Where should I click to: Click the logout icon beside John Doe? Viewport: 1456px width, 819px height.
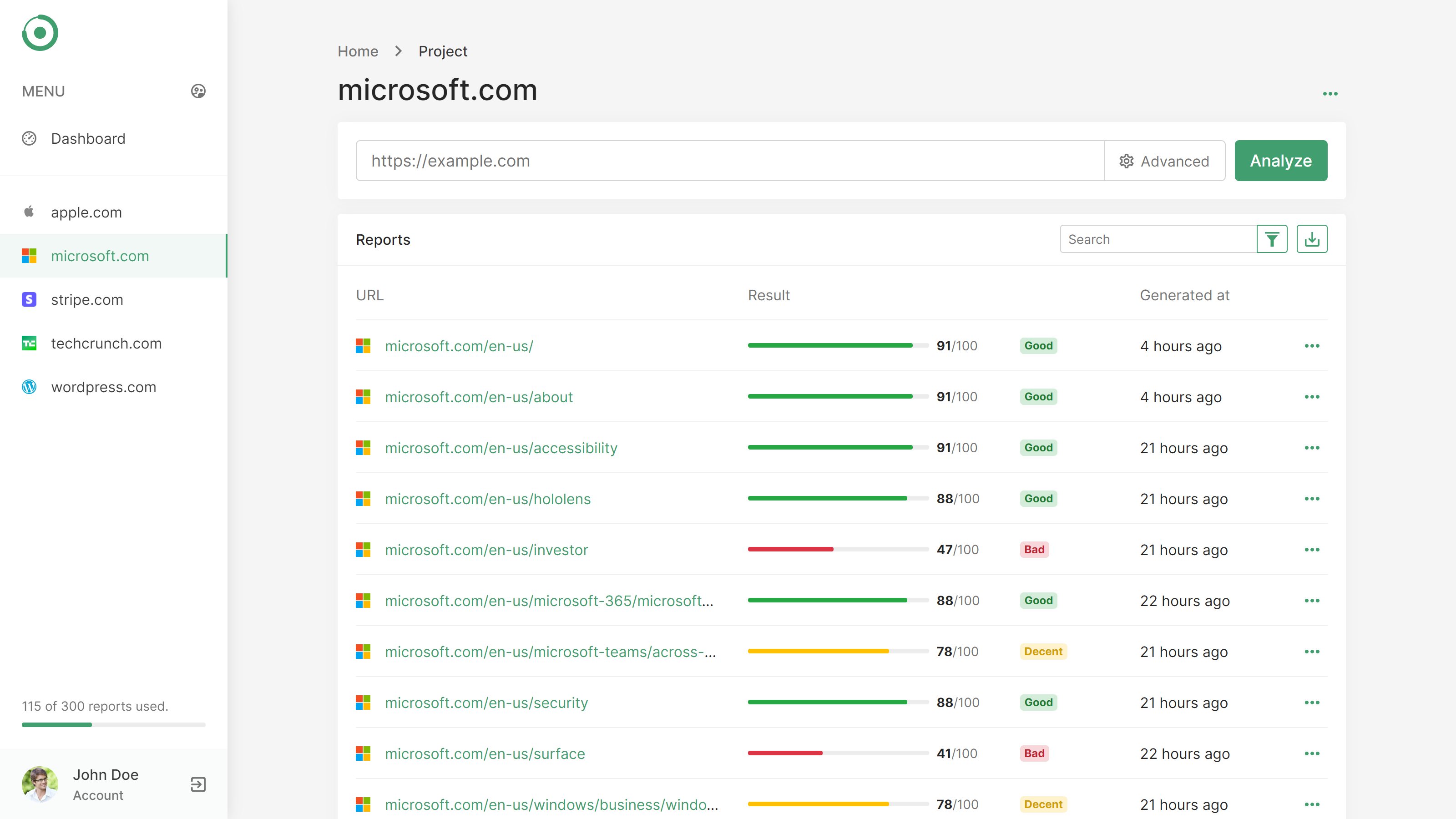click(198, 784)
